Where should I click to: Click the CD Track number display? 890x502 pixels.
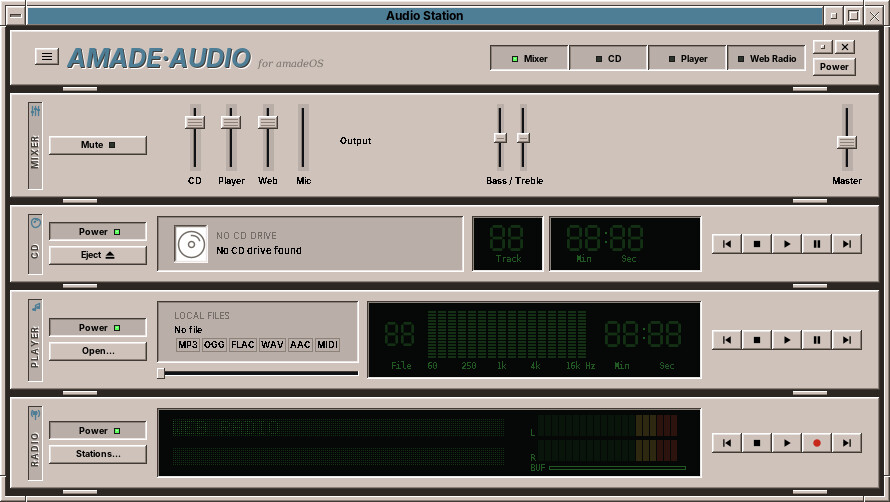[507, 244]
